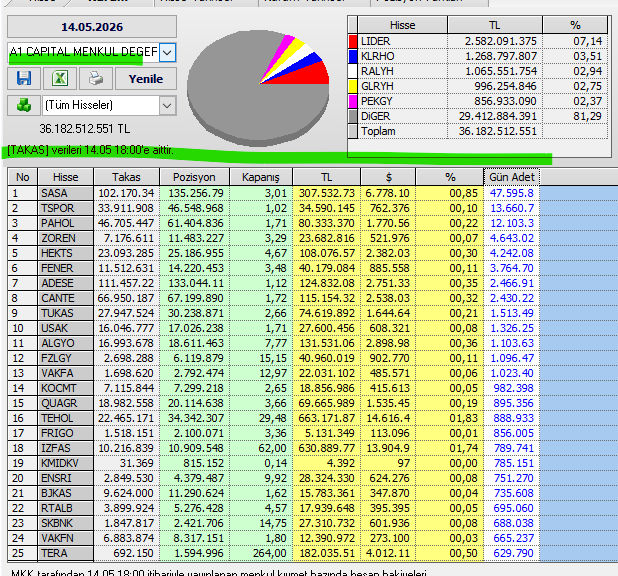Select the PAHOL stock cell
The width and height of the screenshot is (618, 576).
coord(66,223)
